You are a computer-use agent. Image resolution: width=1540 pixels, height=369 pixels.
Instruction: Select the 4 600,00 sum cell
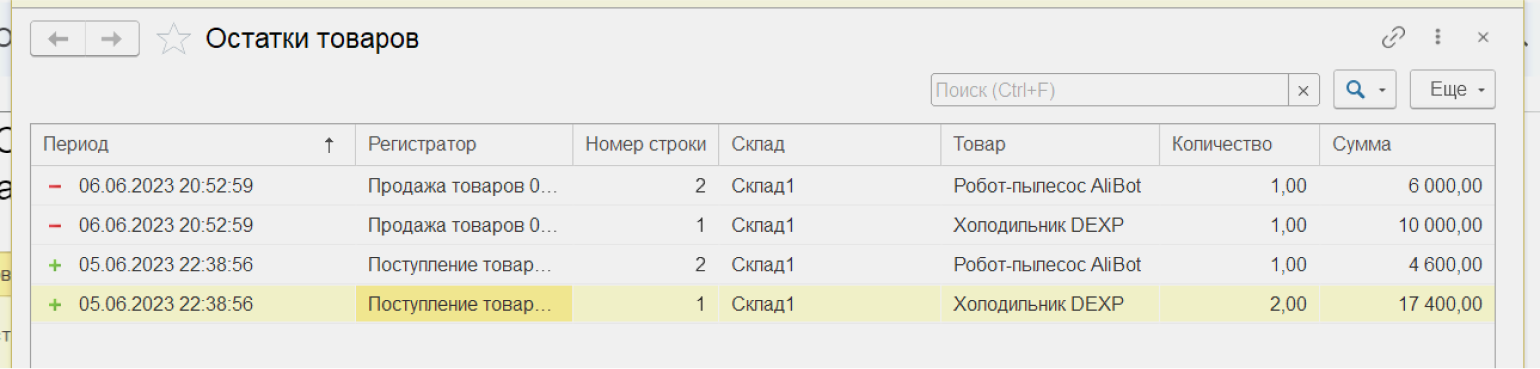1408,265
